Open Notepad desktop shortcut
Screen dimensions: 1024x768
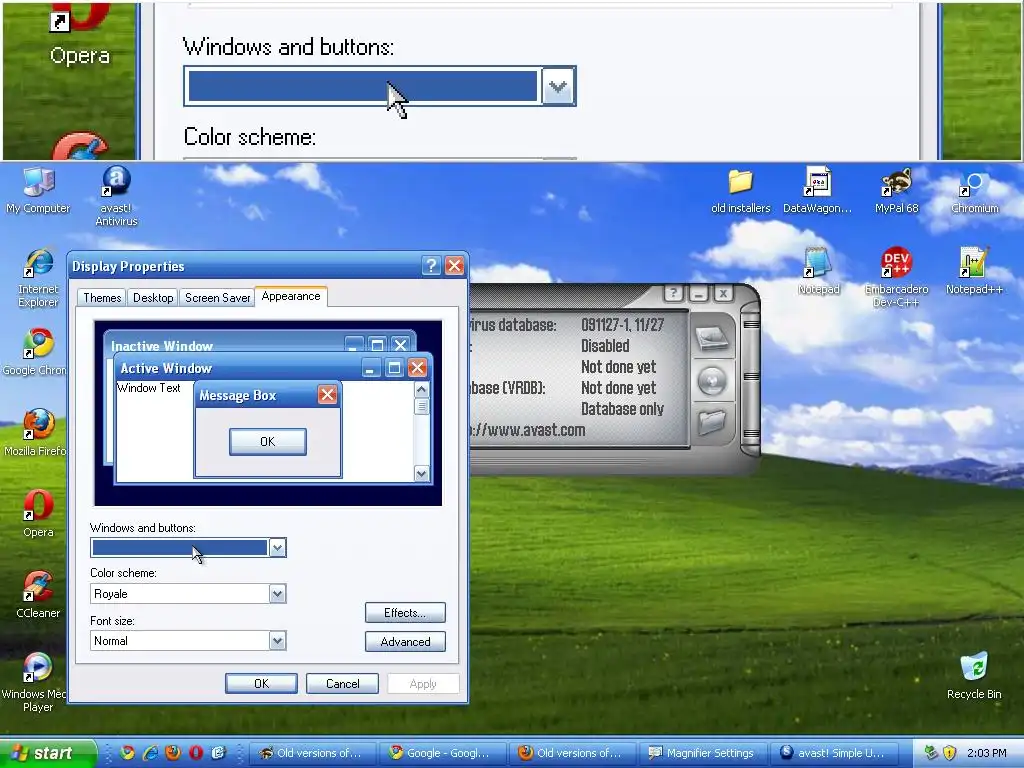coord(818,272)
